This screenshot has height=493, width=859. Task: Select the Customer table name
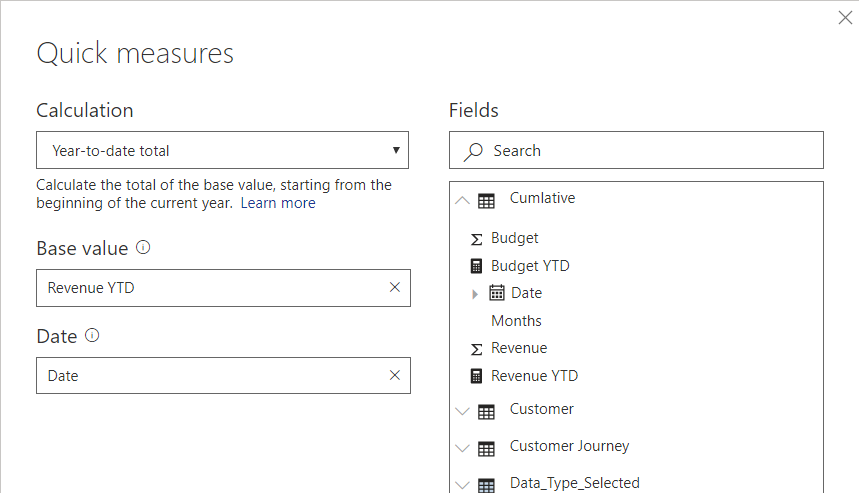pyautogui.click(x=541, y=409)
